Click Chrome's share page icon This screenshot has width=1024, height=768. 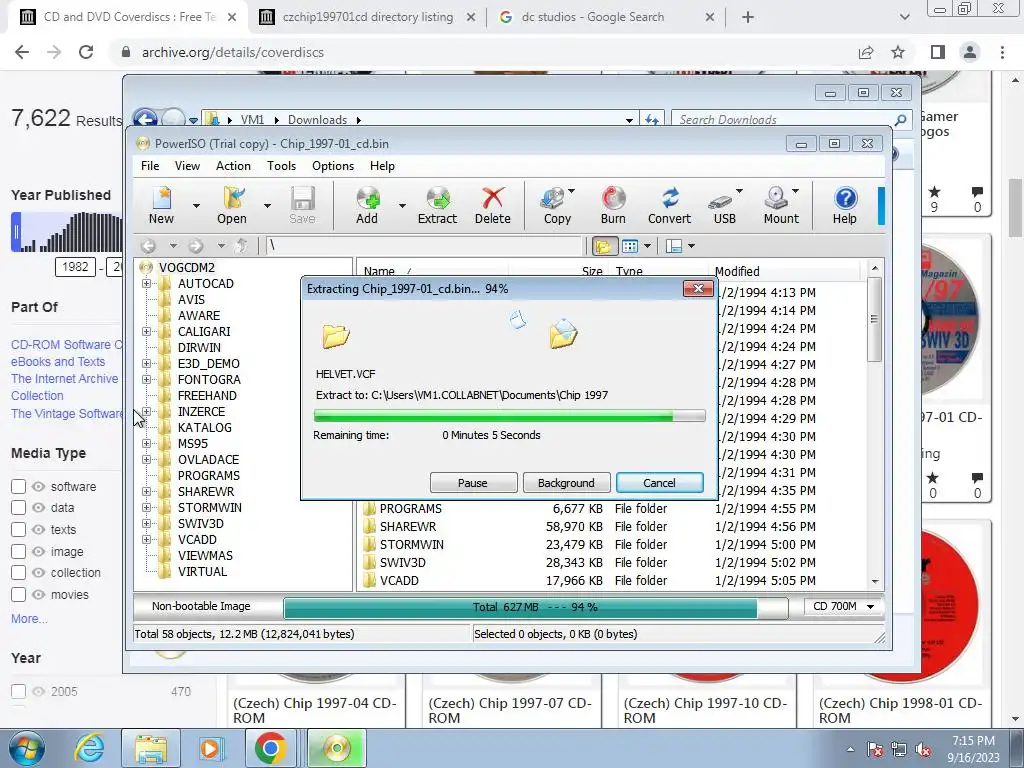(x=866, y=52)
